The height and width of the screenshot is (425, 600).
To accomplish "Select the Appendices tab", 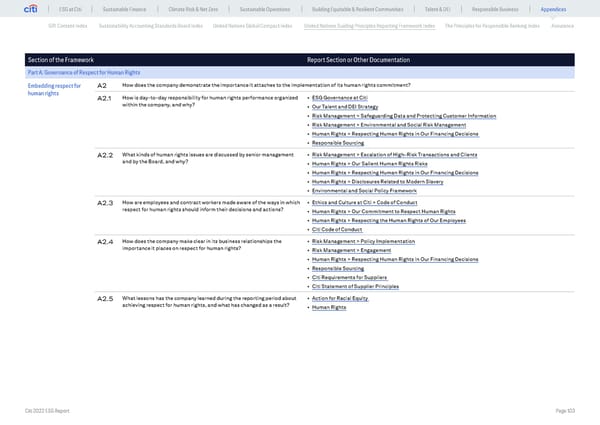I will pyautogui.click(x=566, y=9).
